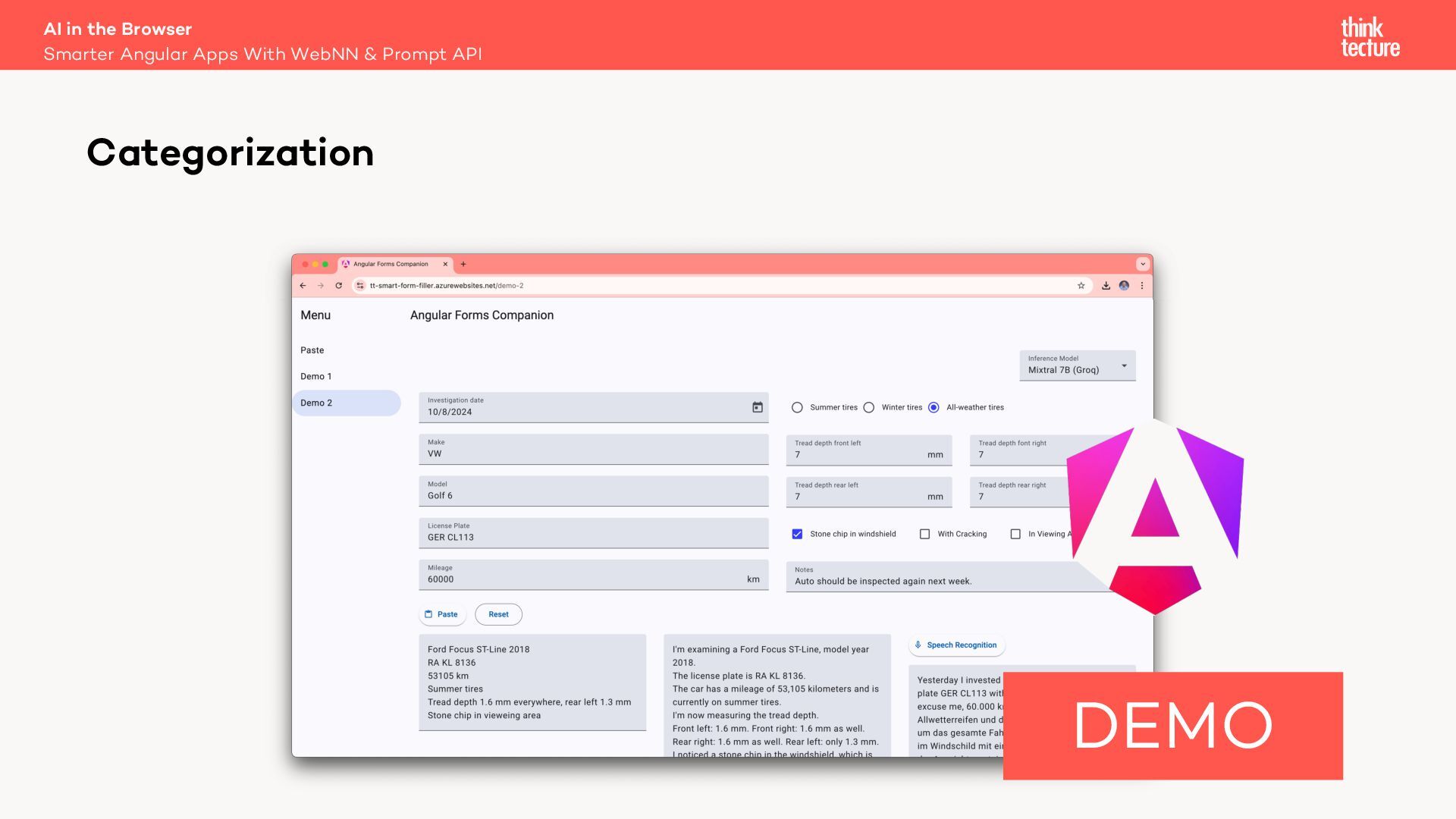Viewport: 1456px width, 819px height.
Task: Open the Chrome three-dot menu
Action: 1141,286
